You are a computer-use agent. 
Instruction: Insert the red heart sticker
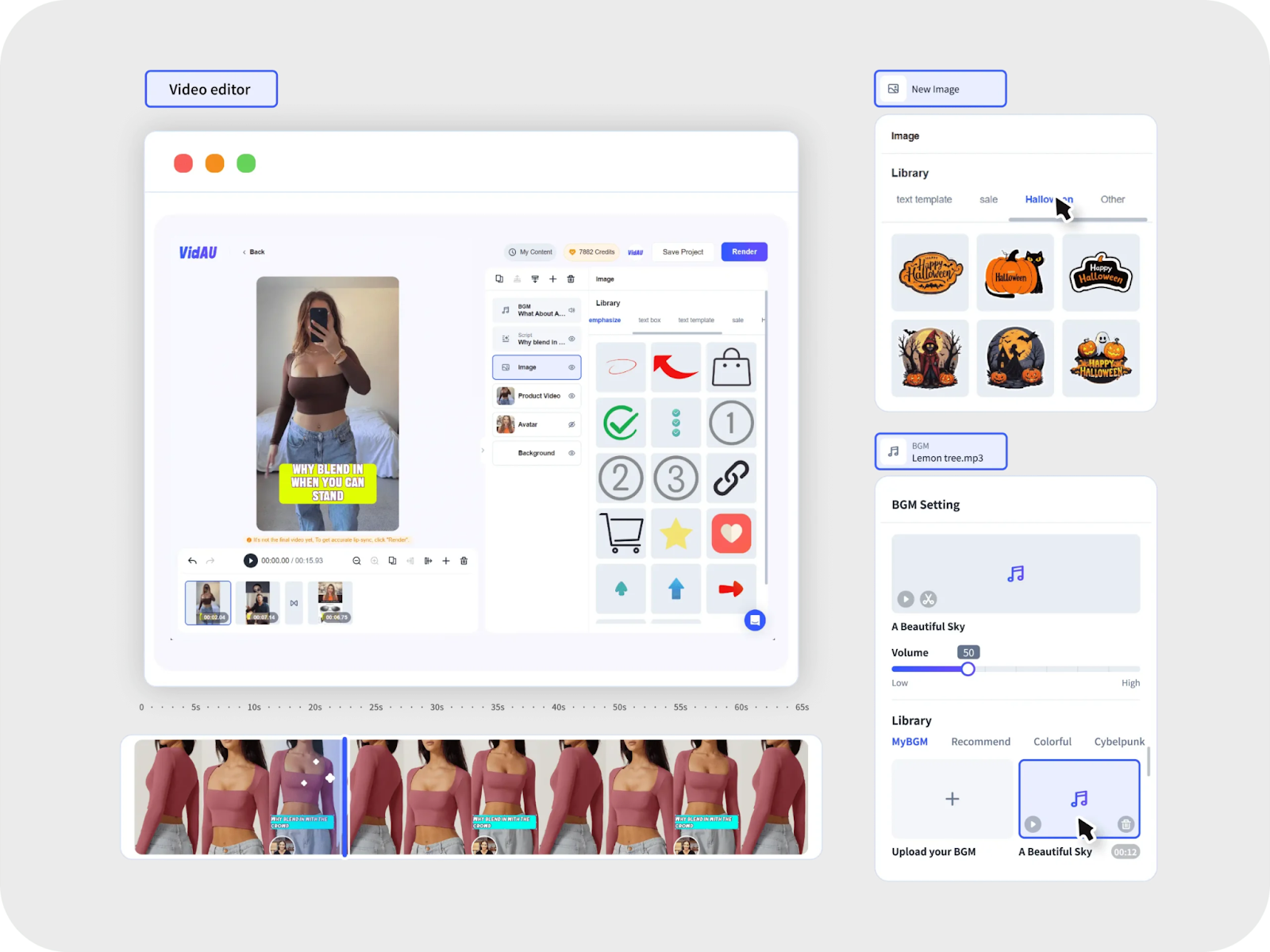pyautogui.click(x=731, y=533)
